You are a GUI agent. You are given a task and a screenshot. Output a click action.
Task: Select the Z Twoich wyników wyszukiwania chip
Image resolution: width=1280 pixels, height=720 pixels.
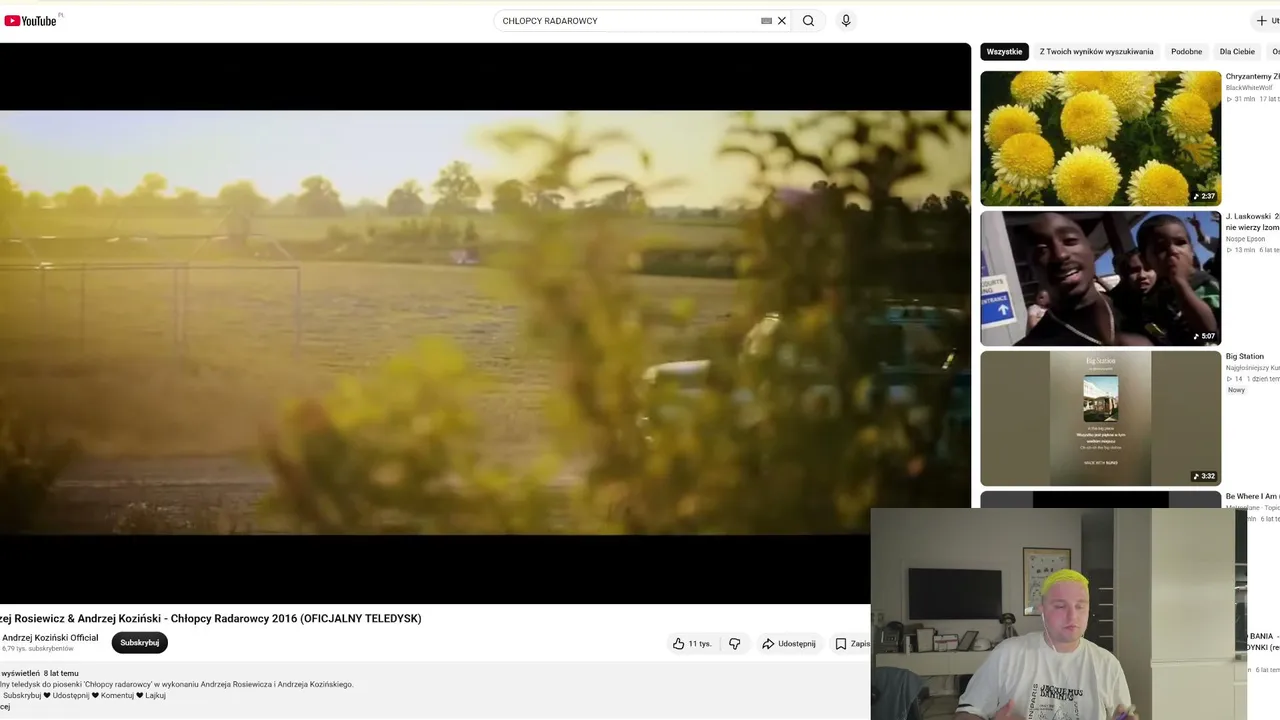coord(1096,52)
